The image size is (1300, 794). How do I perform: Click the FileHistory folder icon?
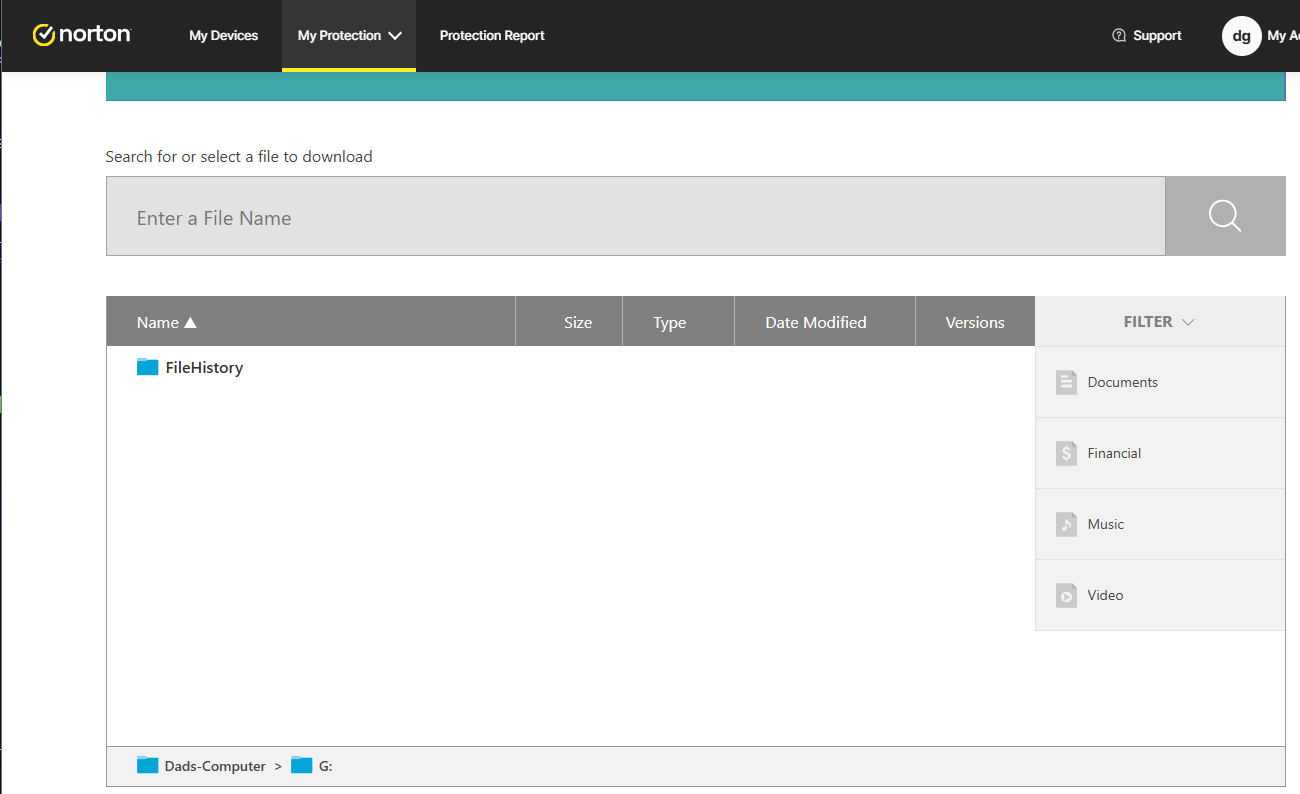point(148,367)
